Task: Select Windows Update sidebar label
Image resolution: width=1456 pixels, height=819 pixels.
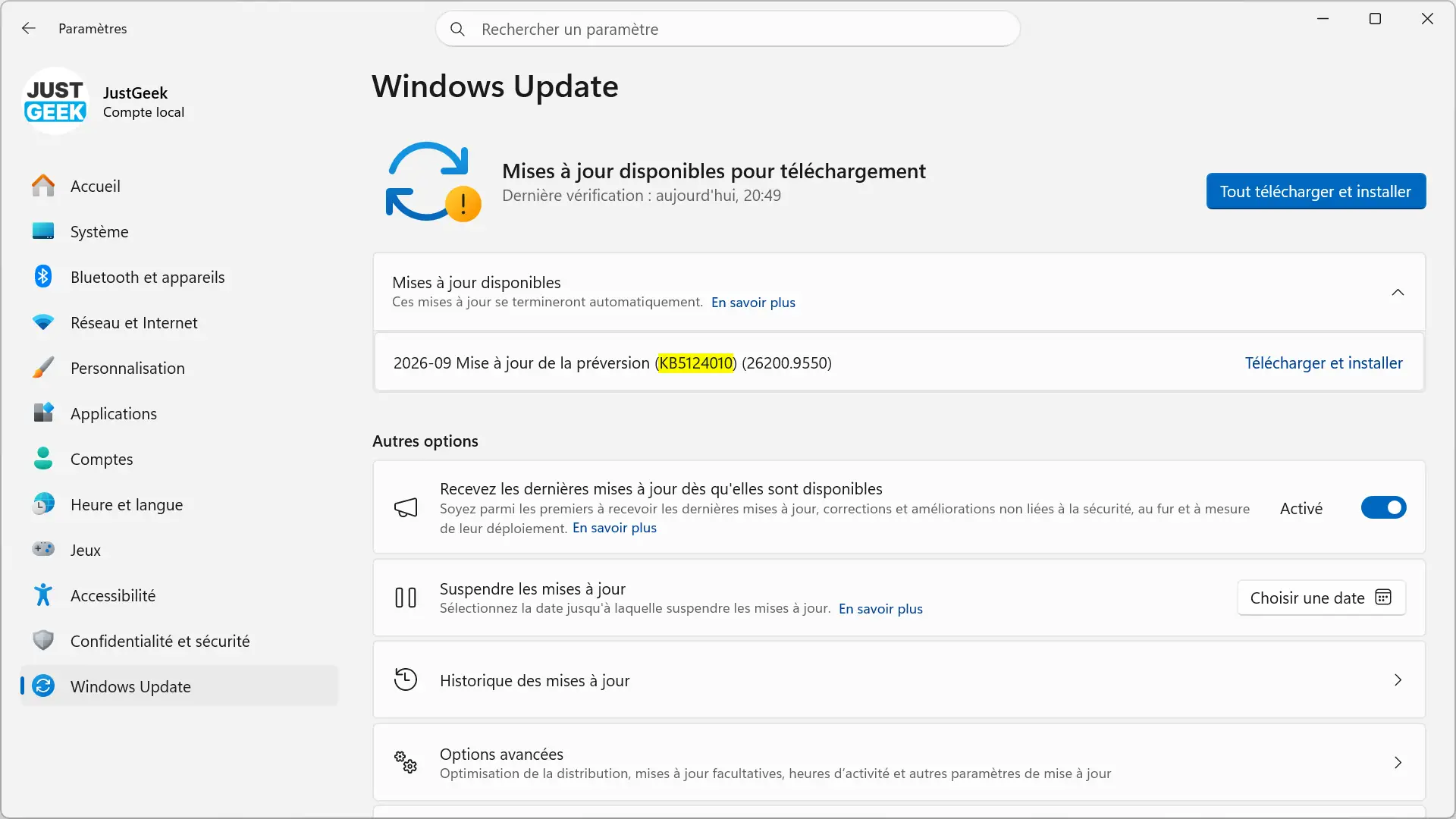Action: click(x=130, y=686)
